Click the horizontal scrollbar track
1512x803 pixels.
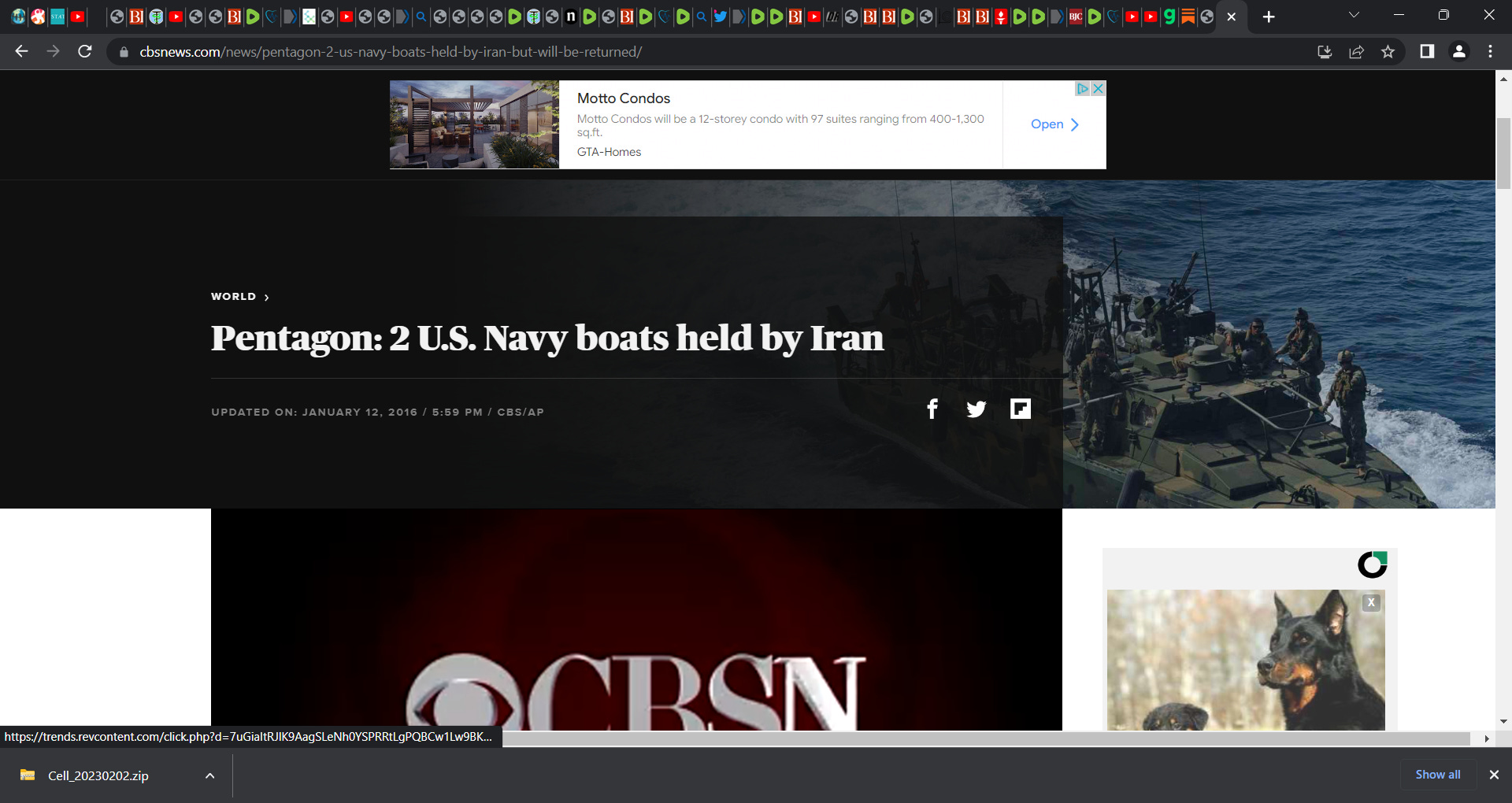click(986, 738)
